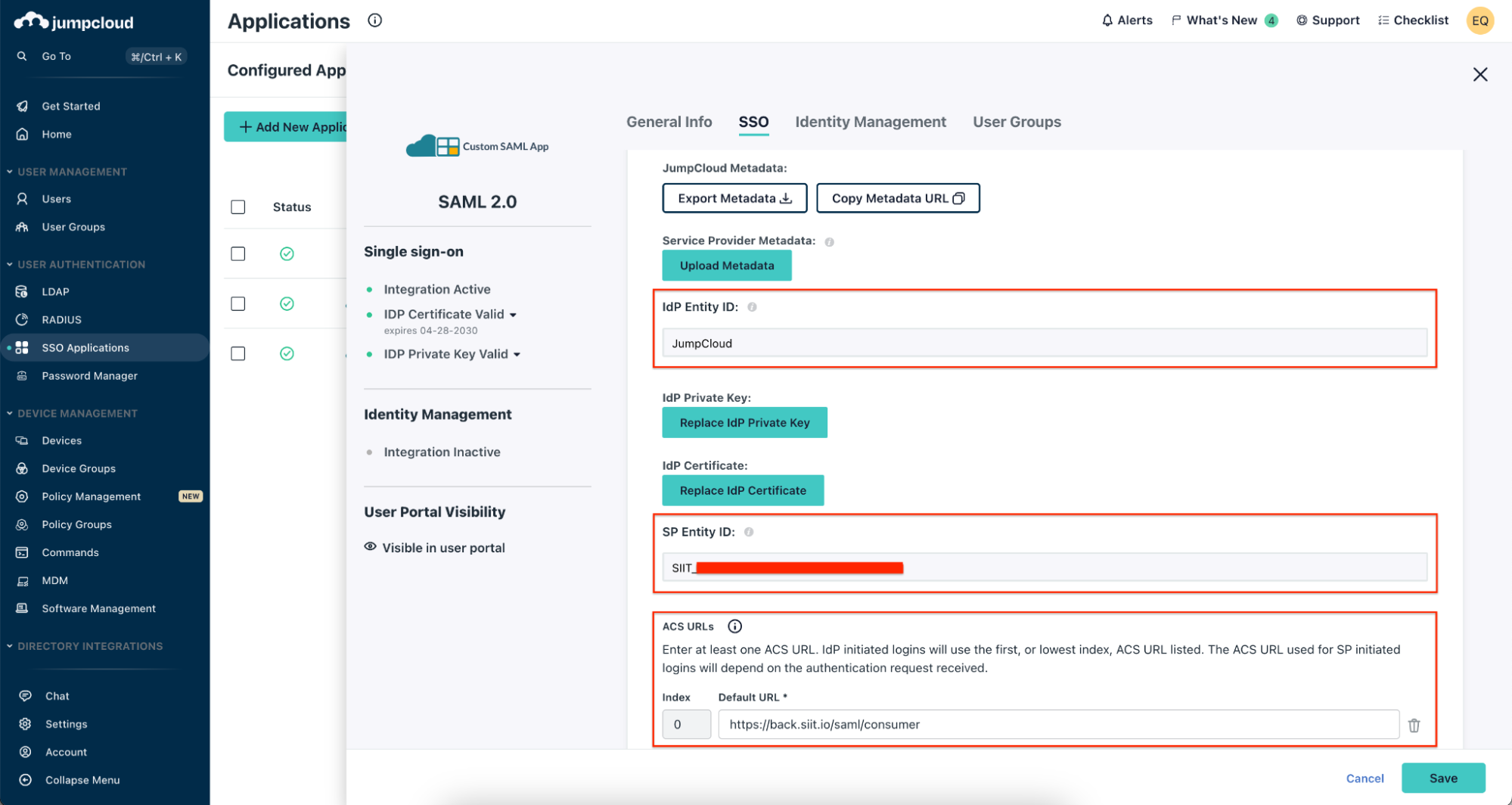Open Users in the sidebar
The image size is (1512, 805).
click(x=56, y=199)
